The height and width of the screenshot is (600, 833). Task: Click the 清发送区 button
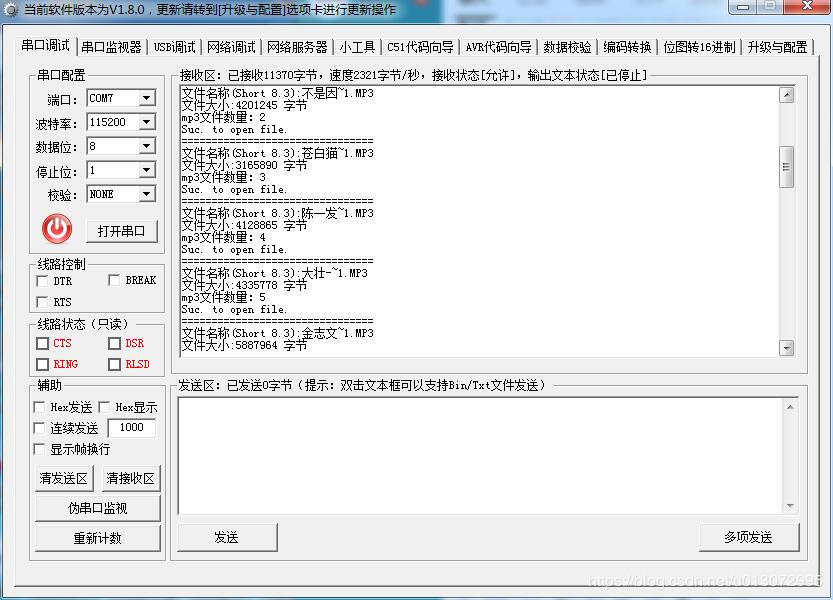click(x=64, y=478)
